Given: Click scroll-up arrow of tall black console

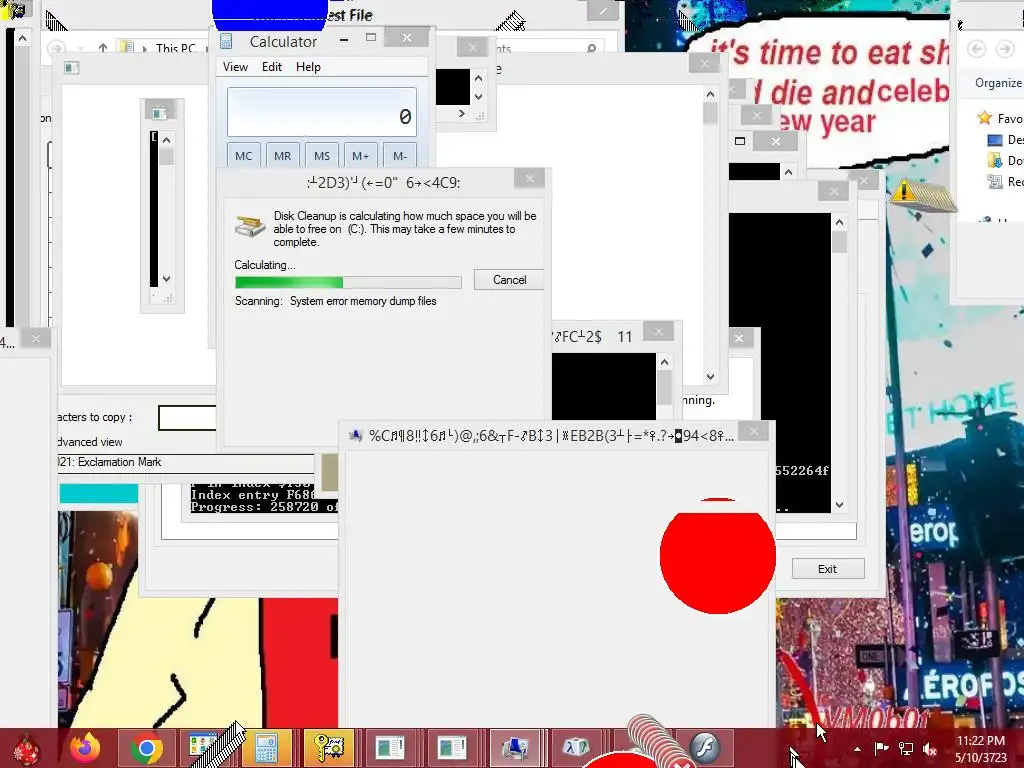Looking at the screenshot, I should coord(840,223).
